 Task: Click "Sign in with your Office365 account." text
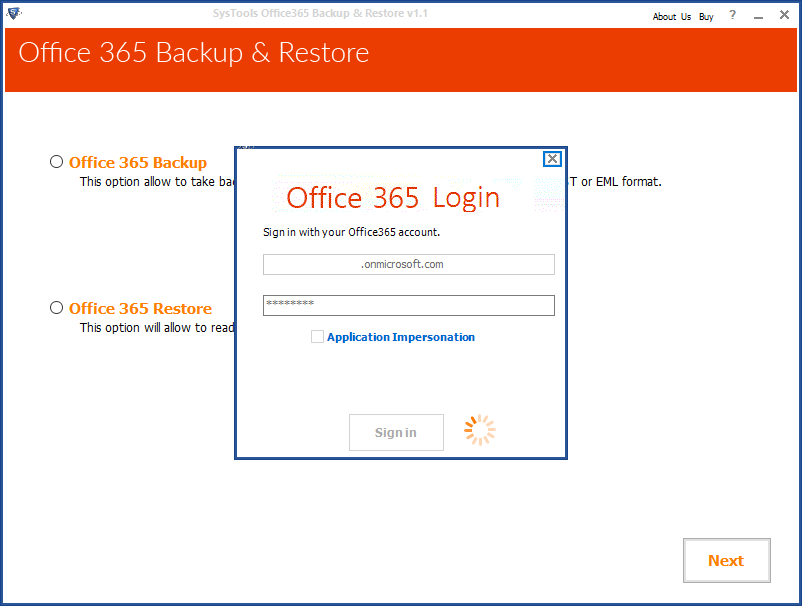point(351,232)
